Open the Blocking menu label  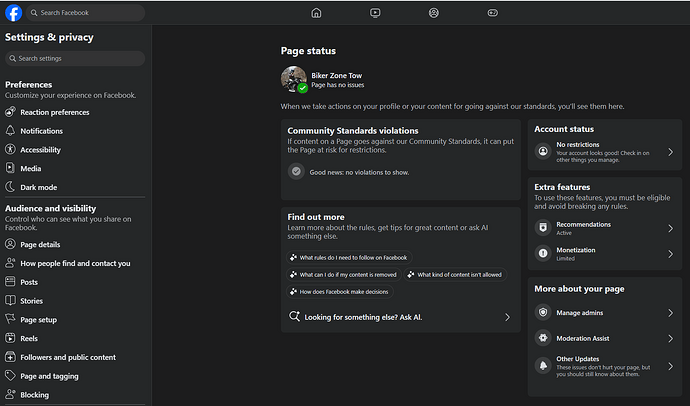34,395
